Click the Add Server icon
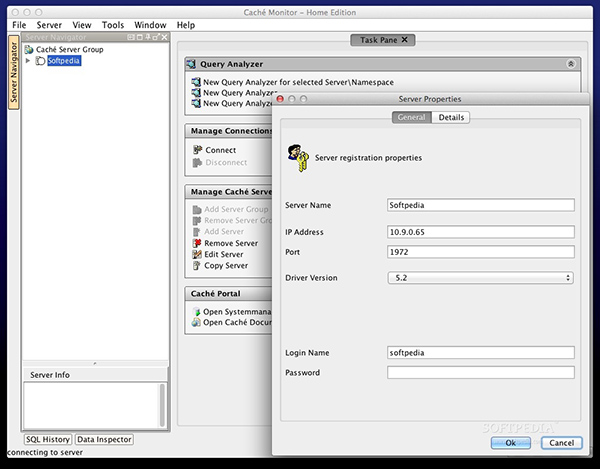The height and width of the screenshot is (469, 600). click(197, 232)
